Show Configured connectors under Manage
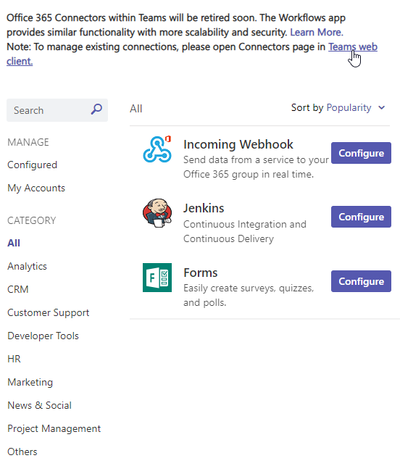The image size is (400, 461). pyautogui.click(x=32, y=165)
